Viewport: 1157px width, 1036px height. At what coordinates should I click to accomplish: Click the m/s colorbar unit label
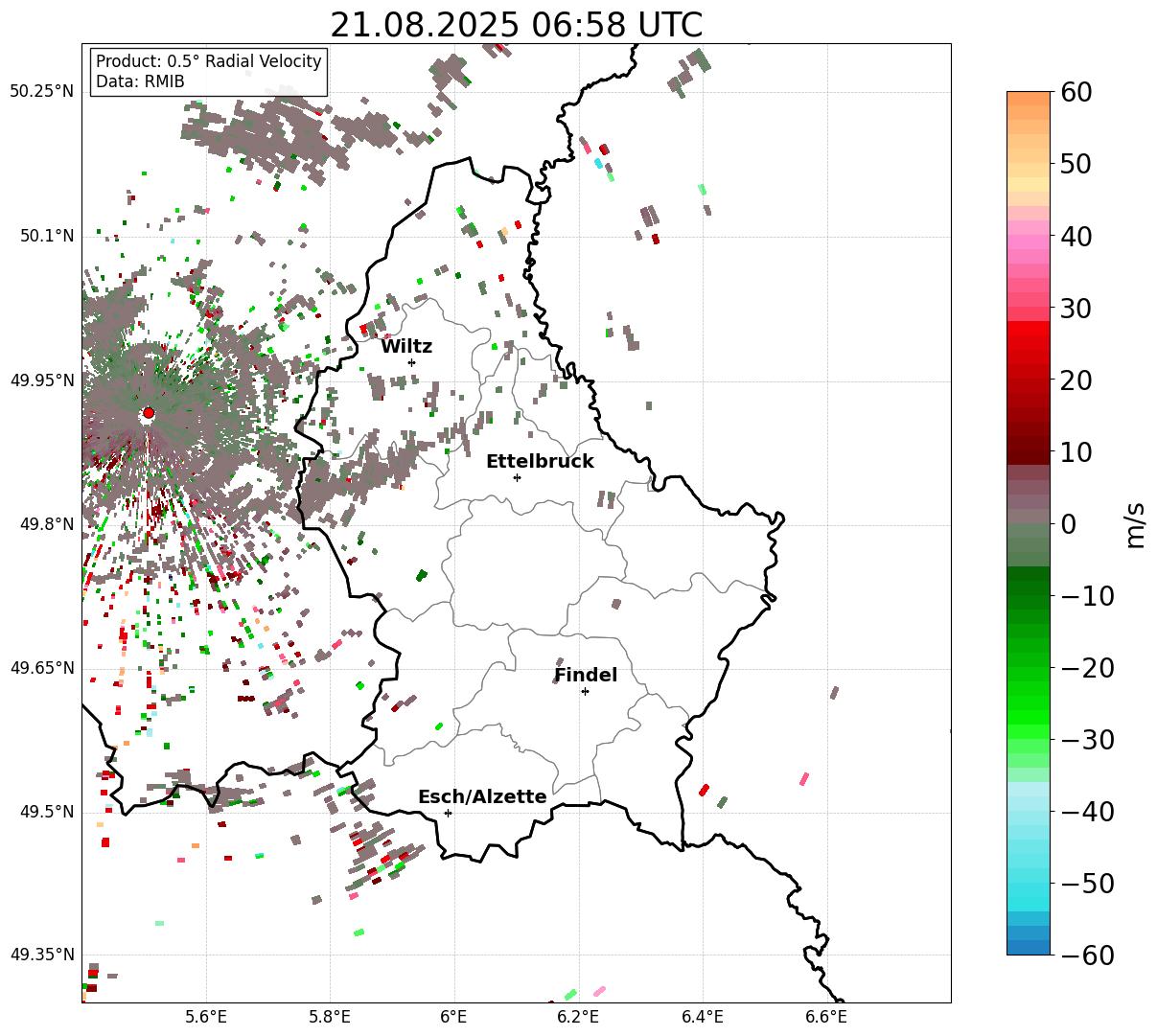pos(1136,523)
